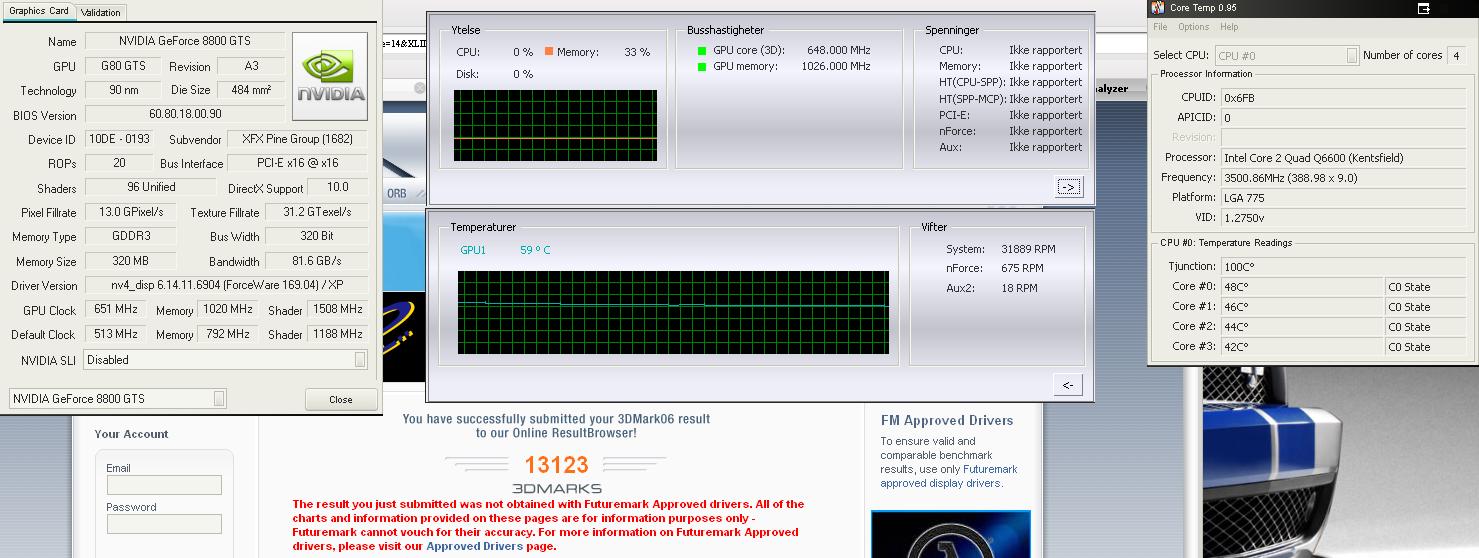This screenshot has width=1479, height=558.
Task: Click the Core #1 C0 State cell
Action: [1428, 307]
